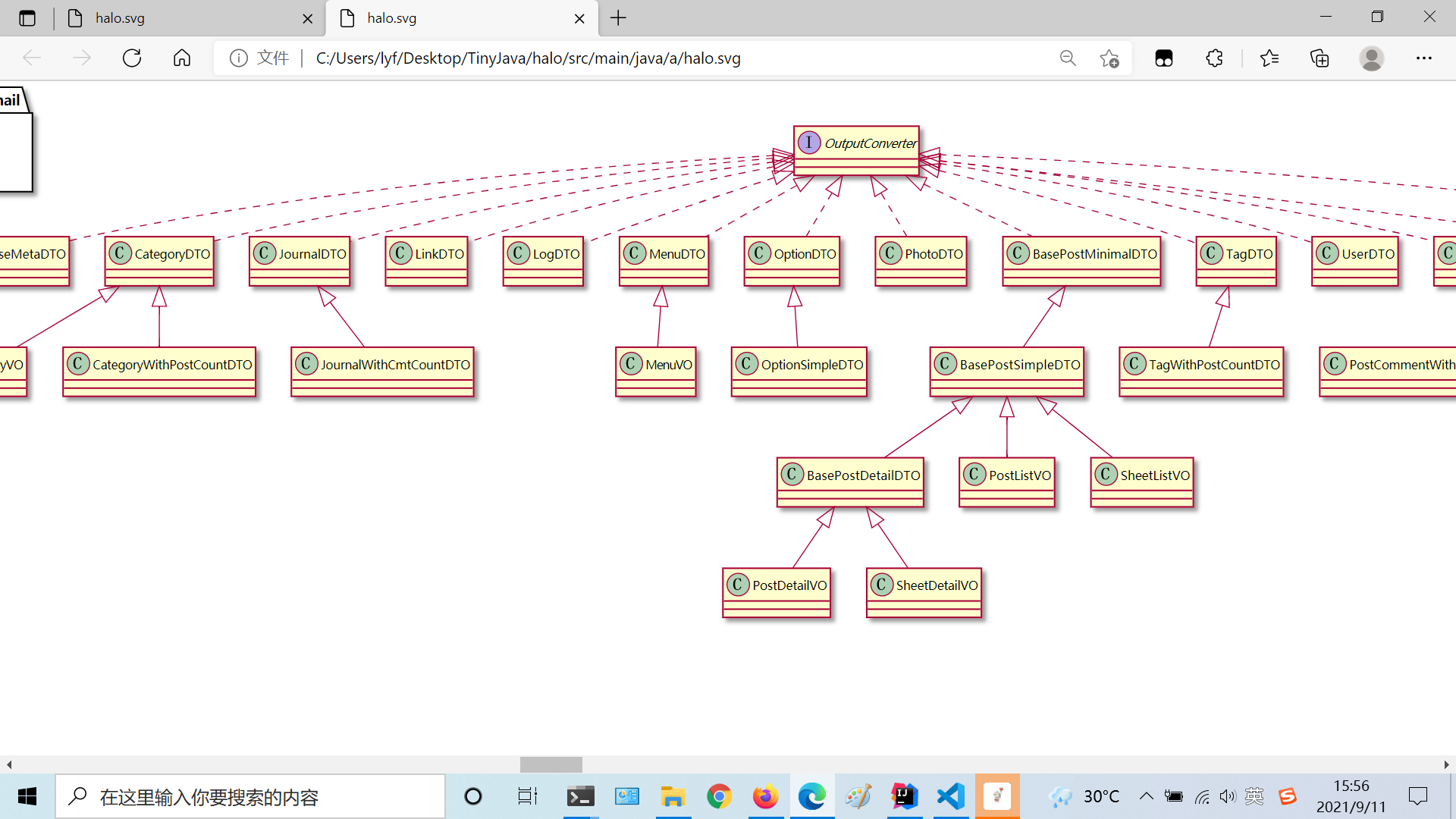Screen dimensions: 1456x819
Task: Open the Windows Start menu
Action: pos(27,796)
